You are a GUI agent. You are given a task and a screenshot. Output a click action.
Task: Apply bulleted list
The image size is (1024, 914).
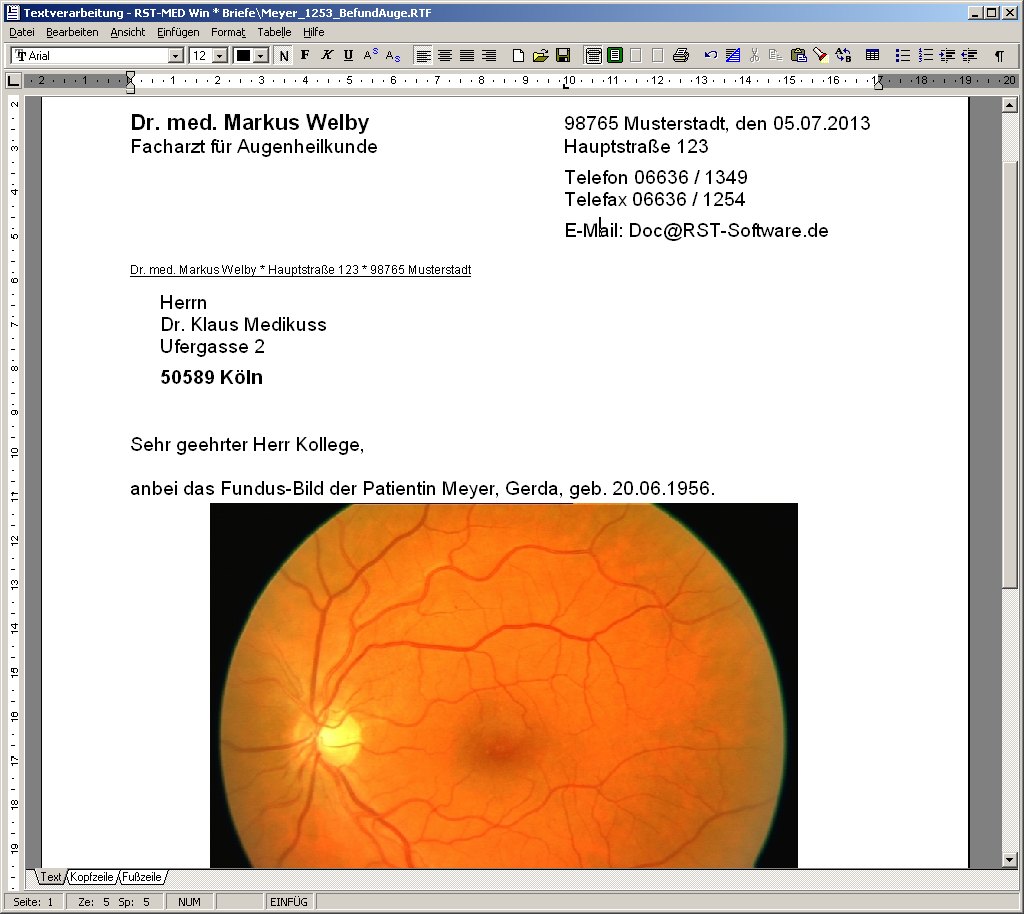tap(903, 55)
